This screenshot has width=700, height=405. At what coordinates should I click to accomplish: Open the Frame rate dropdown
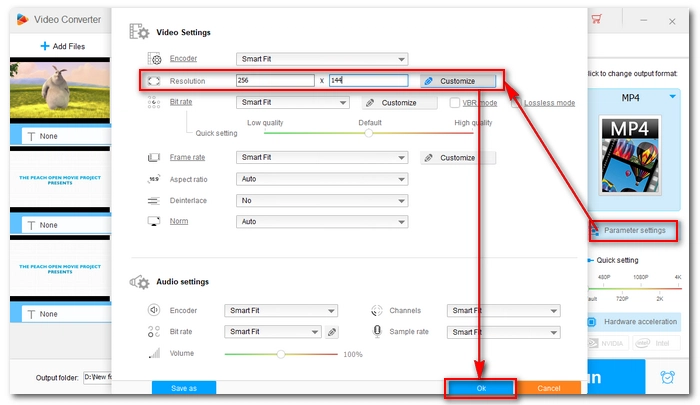click(322, 157)
